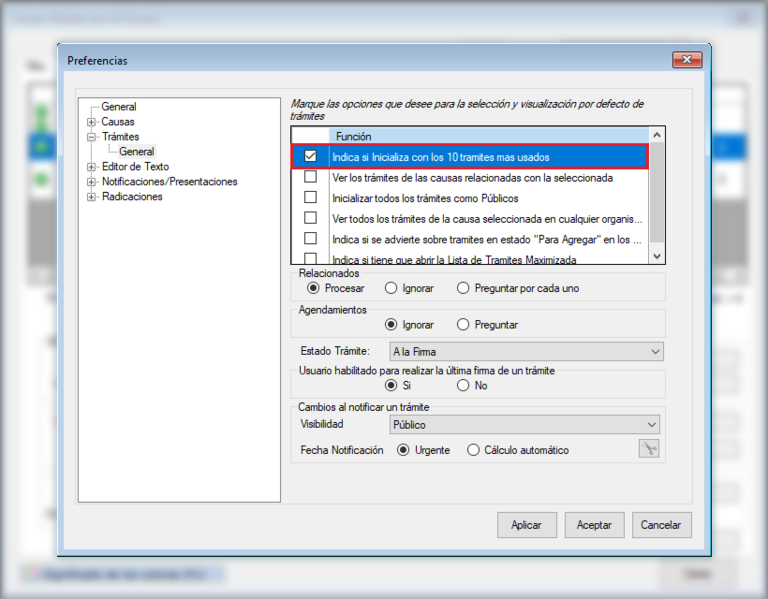Expand the Radicaciones tree node

tap(91, 197)
